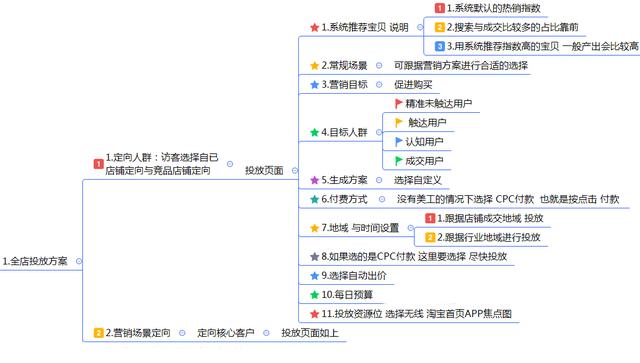The height and width of the screenshot is (363, 640).
Task: Collapse the 5.生成方案 node
Action: (x=379, y=180)
